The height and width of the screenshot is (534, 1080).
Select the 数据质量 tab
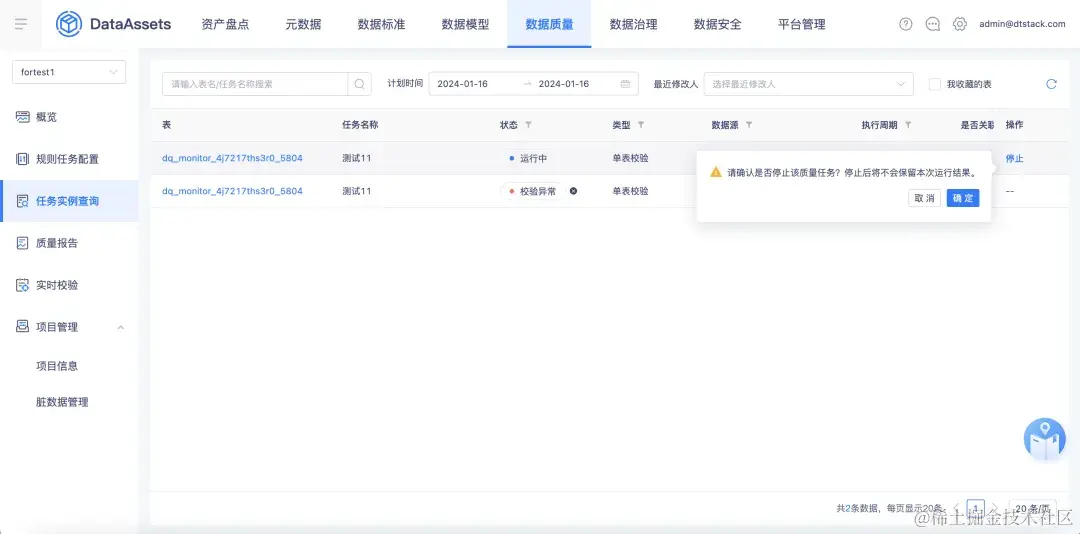[x=549, y=24]
